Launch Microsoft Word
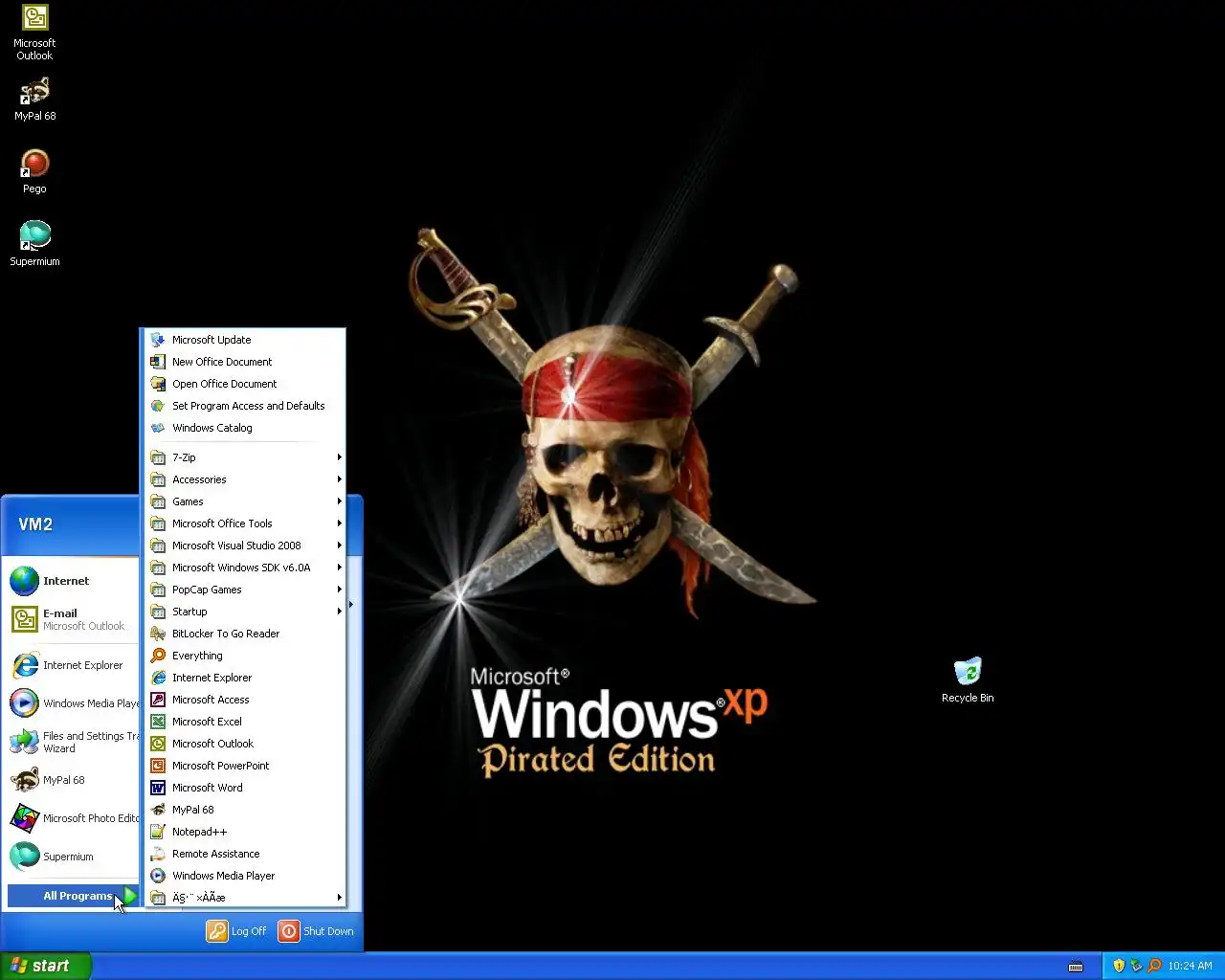Screen dimensions: 1225x980 244,788
